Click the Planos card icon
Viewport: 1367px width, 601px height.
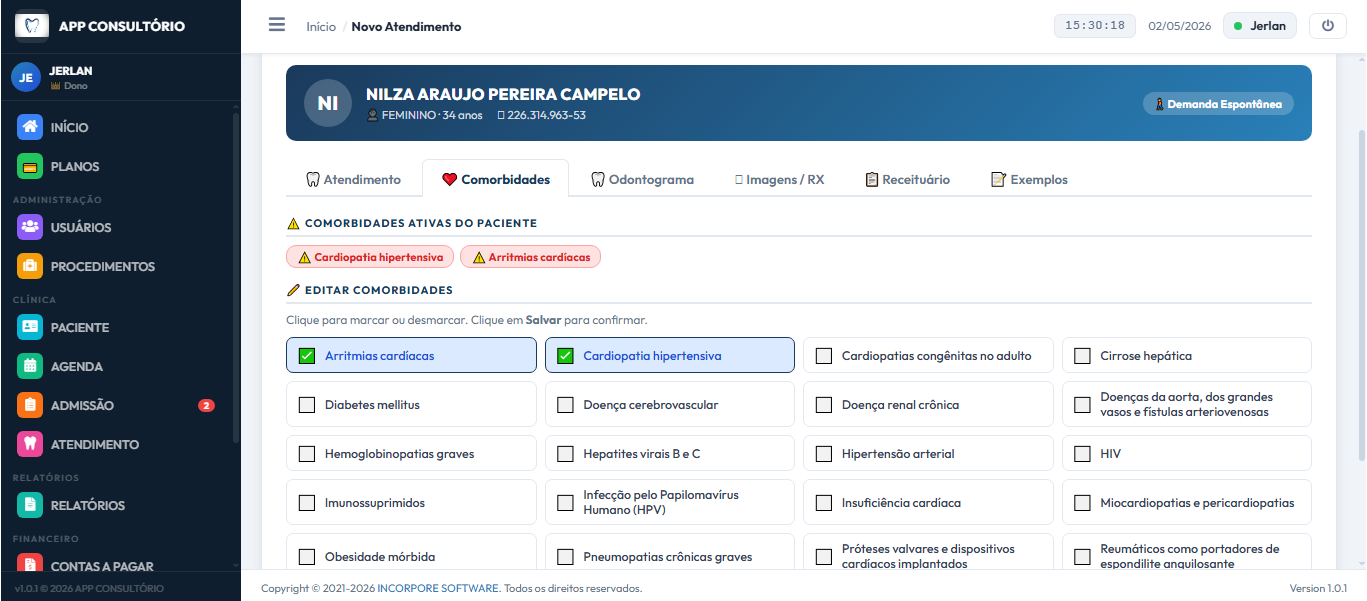(x=30, y=166)
